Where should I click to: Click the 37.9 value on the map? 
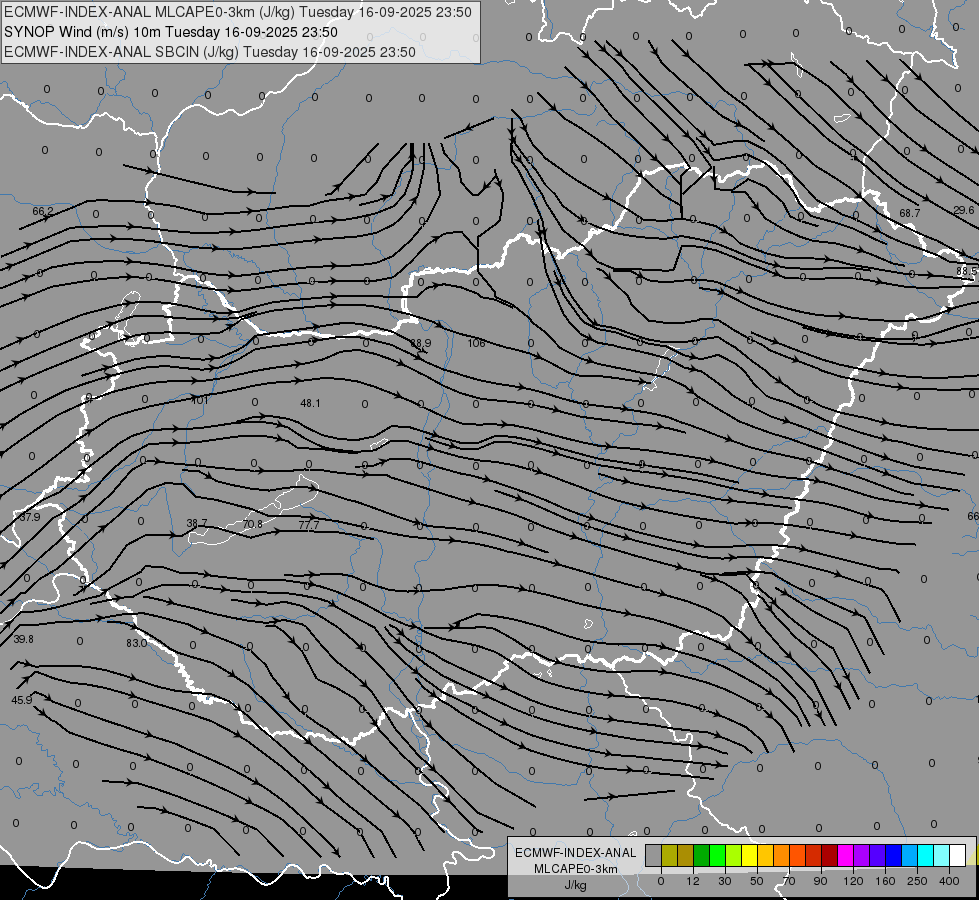click(x=30, y=517)
